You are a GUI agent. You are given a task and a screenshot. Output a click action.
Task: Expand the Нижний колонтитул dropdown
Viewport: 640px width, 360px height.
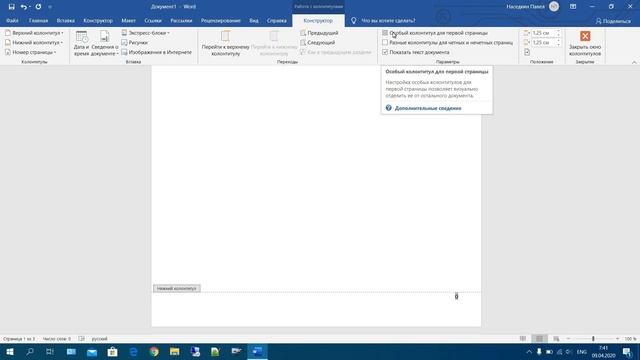(34, 42)
